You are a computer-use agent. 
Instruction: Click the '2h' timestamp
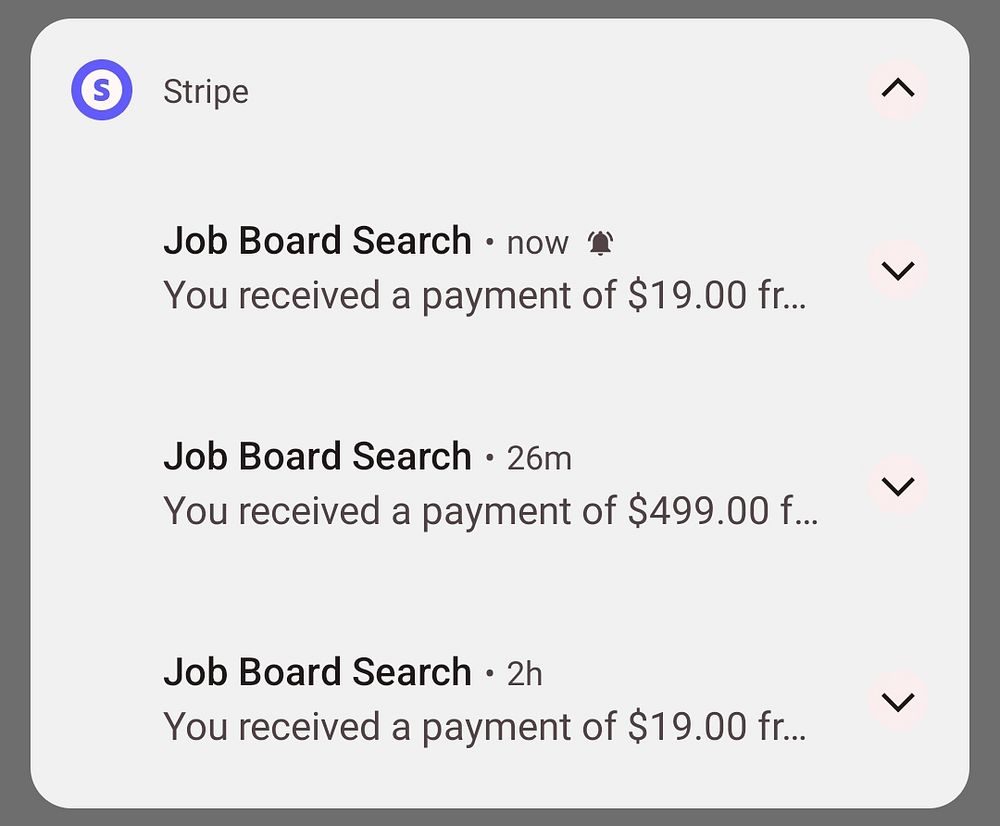click(524, 674)
